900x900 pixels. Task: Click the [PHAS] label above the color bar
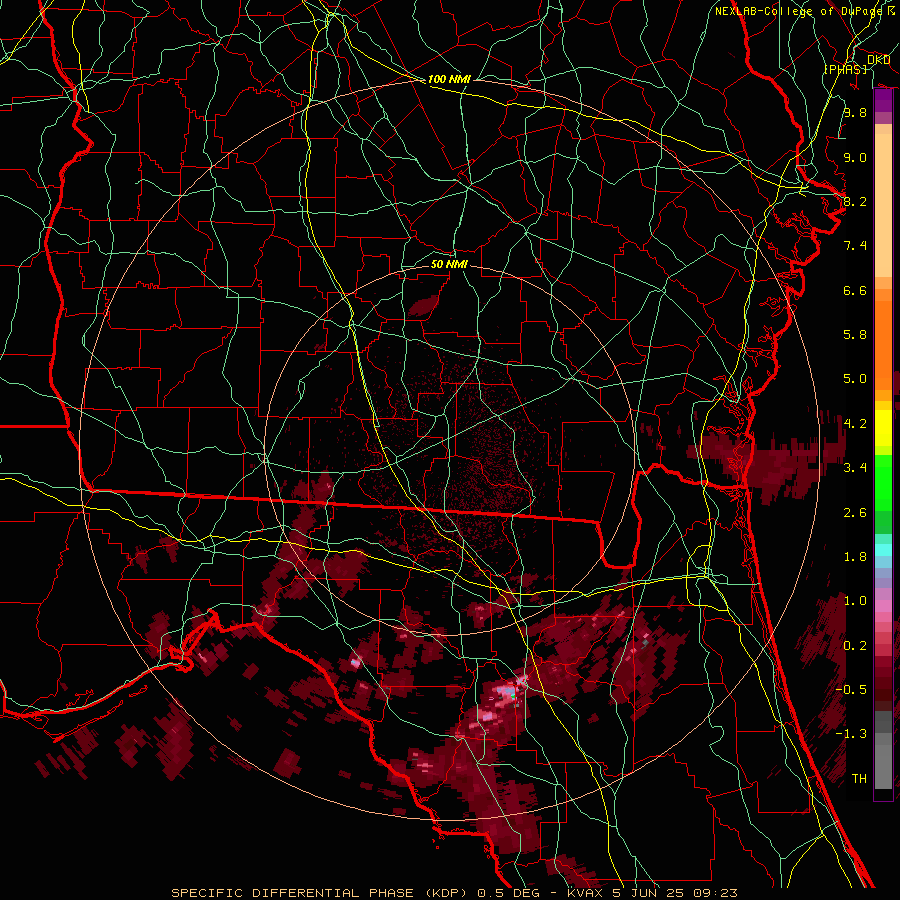[x=845, y=69]
